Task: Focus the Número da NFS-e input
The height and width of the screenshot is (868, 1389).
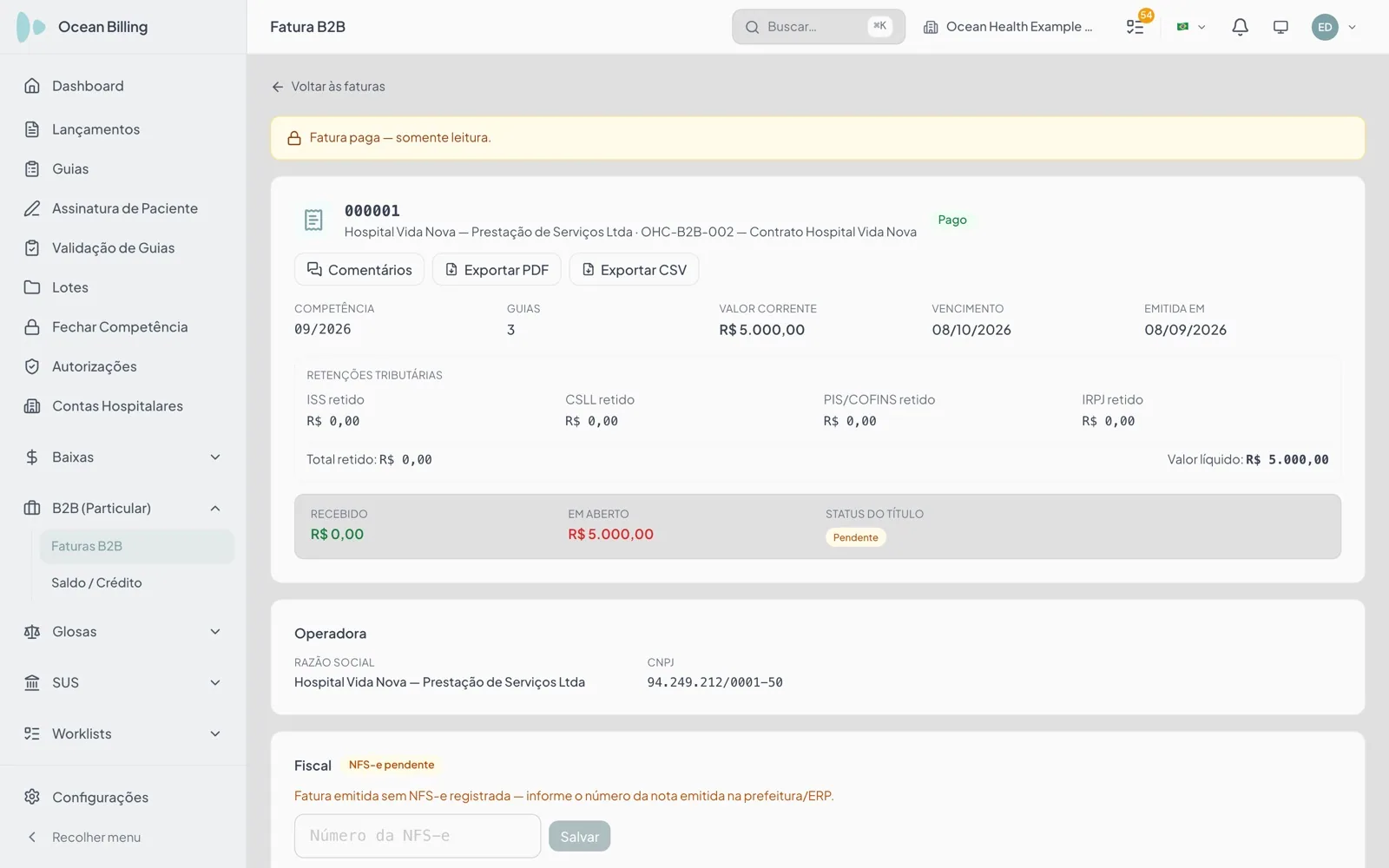Action: point(418,836)
